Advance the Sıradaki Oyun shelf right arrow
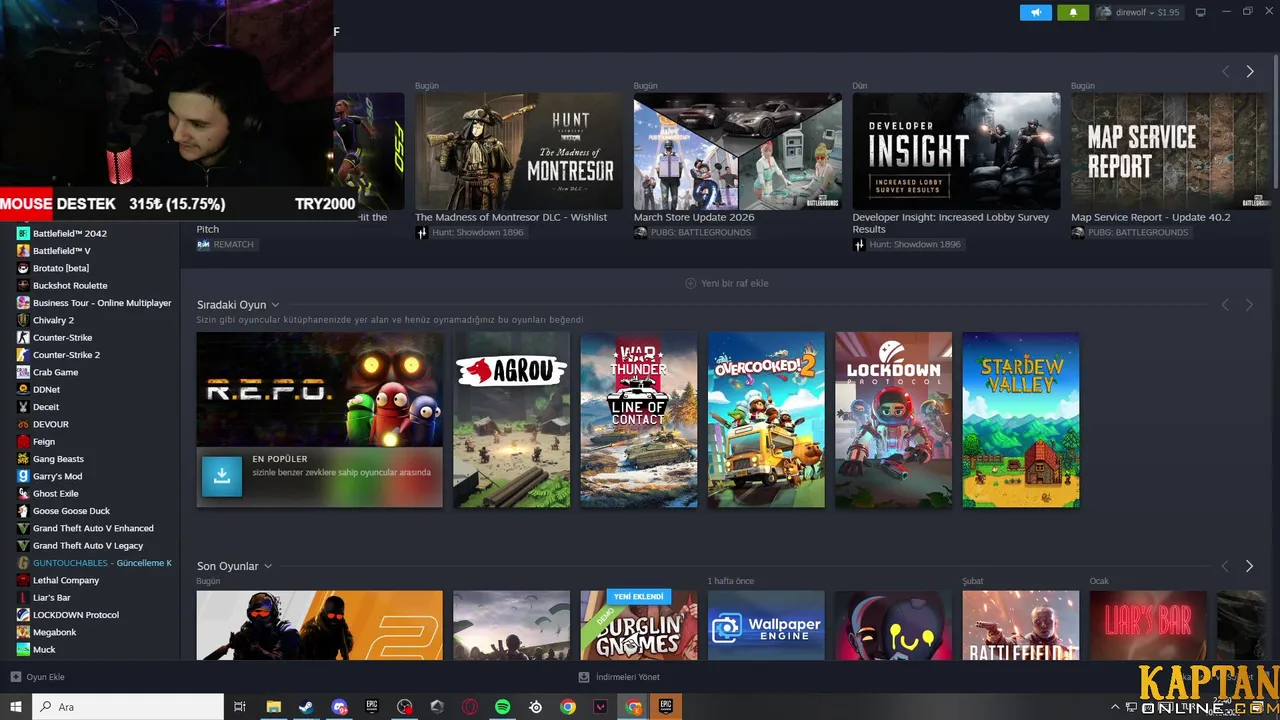1280x720 pixels. [x=1249, y=305]
